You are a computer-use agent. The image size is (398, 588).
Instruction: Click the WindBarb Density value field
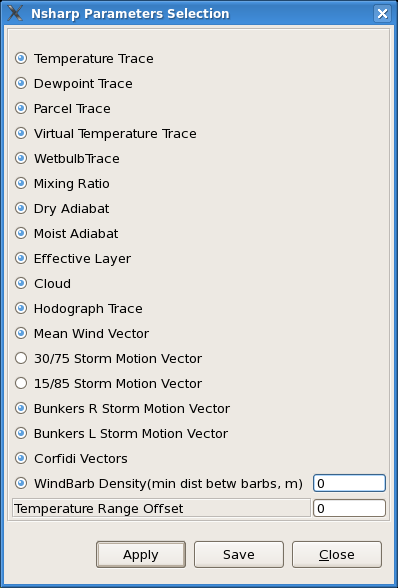point(349,483)
